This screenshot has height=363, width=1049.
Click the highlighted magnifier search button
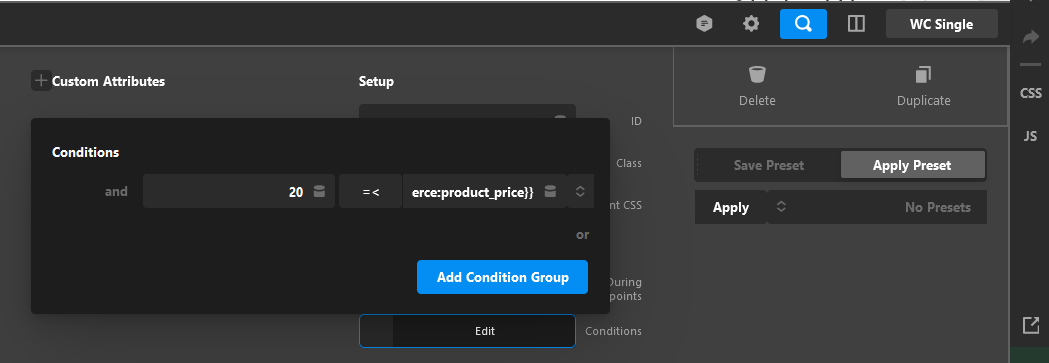click(803, 24)
